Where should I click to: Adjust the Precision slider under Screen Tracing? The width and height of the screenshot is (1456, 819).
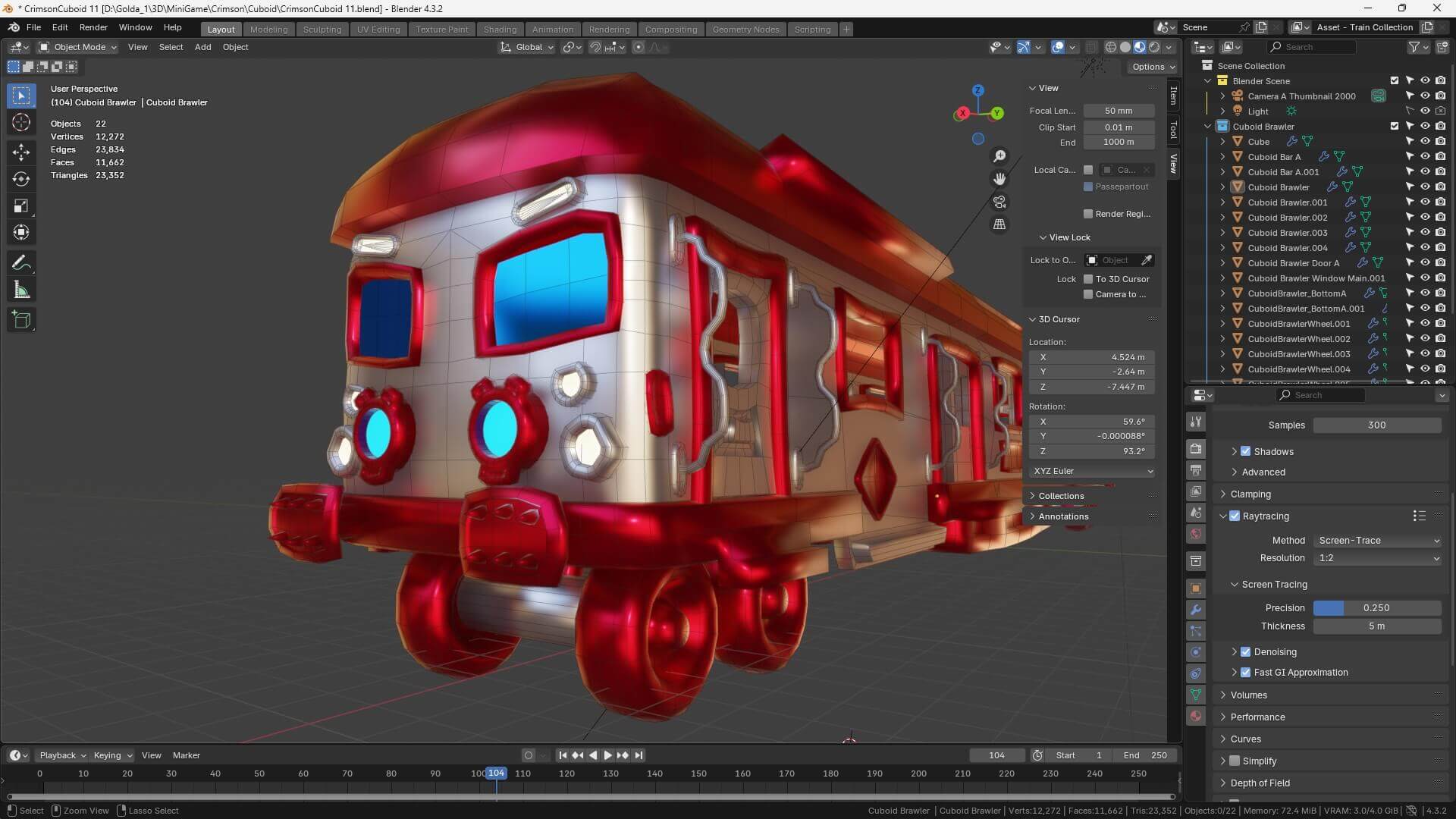[1377, 607]
